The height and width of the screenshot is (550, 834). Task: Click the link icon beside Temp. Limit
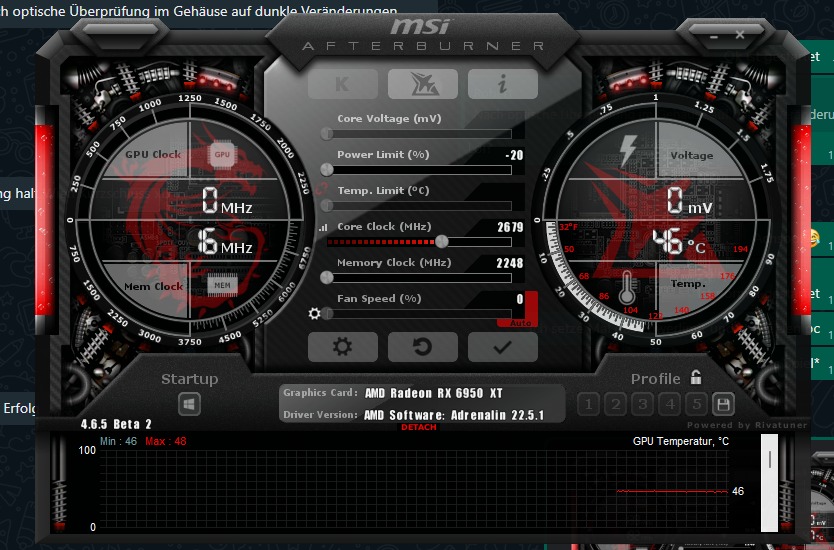(x=321, y=188)
